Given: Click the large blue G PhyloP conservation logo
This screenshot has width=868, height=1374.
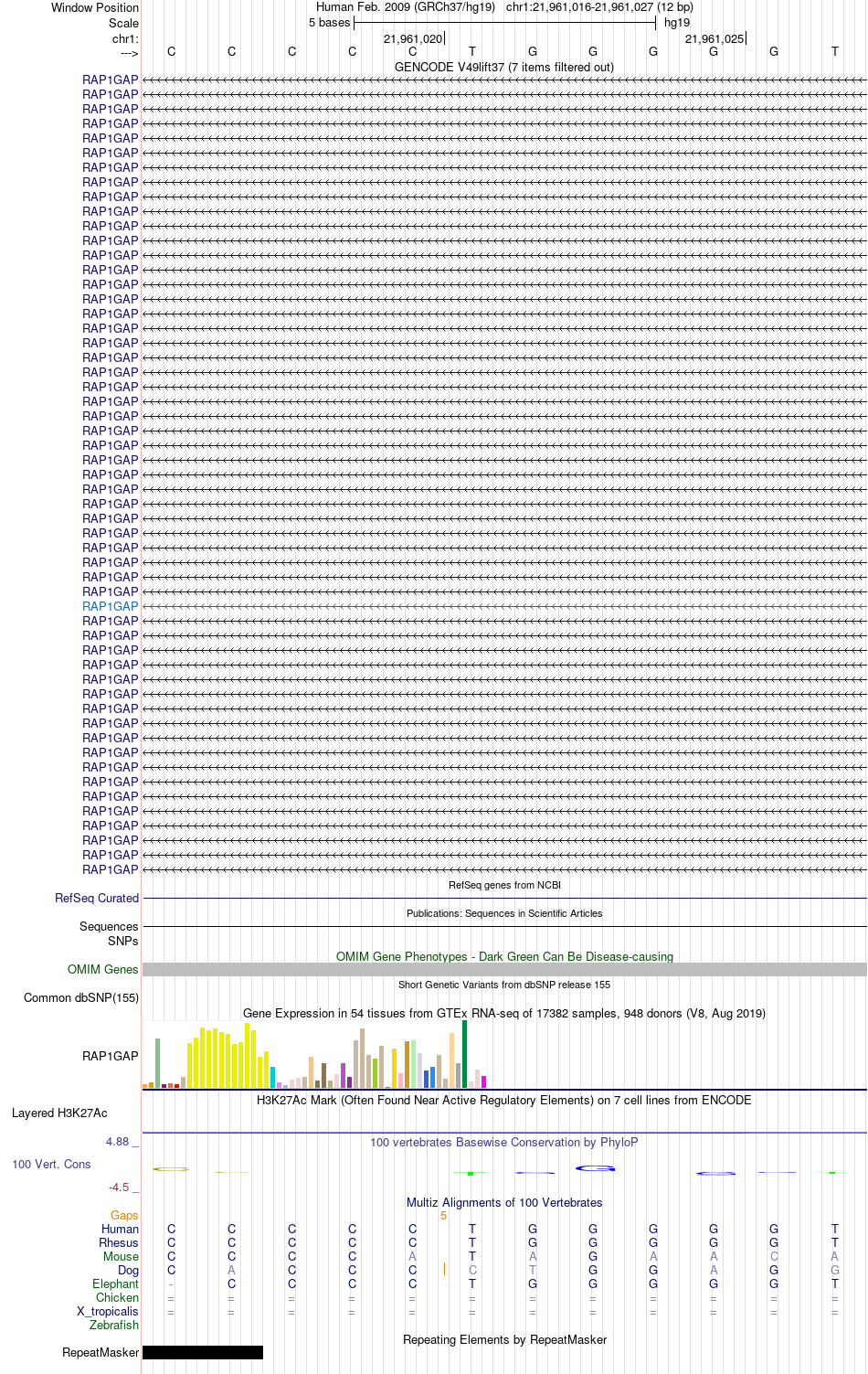Looking at the screenshot, I should pos(595,1167).
